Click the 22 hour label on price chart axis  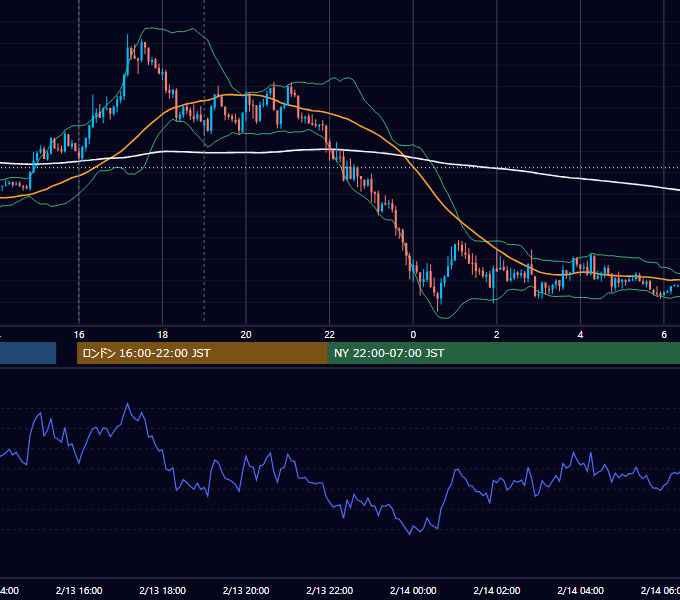330,335
